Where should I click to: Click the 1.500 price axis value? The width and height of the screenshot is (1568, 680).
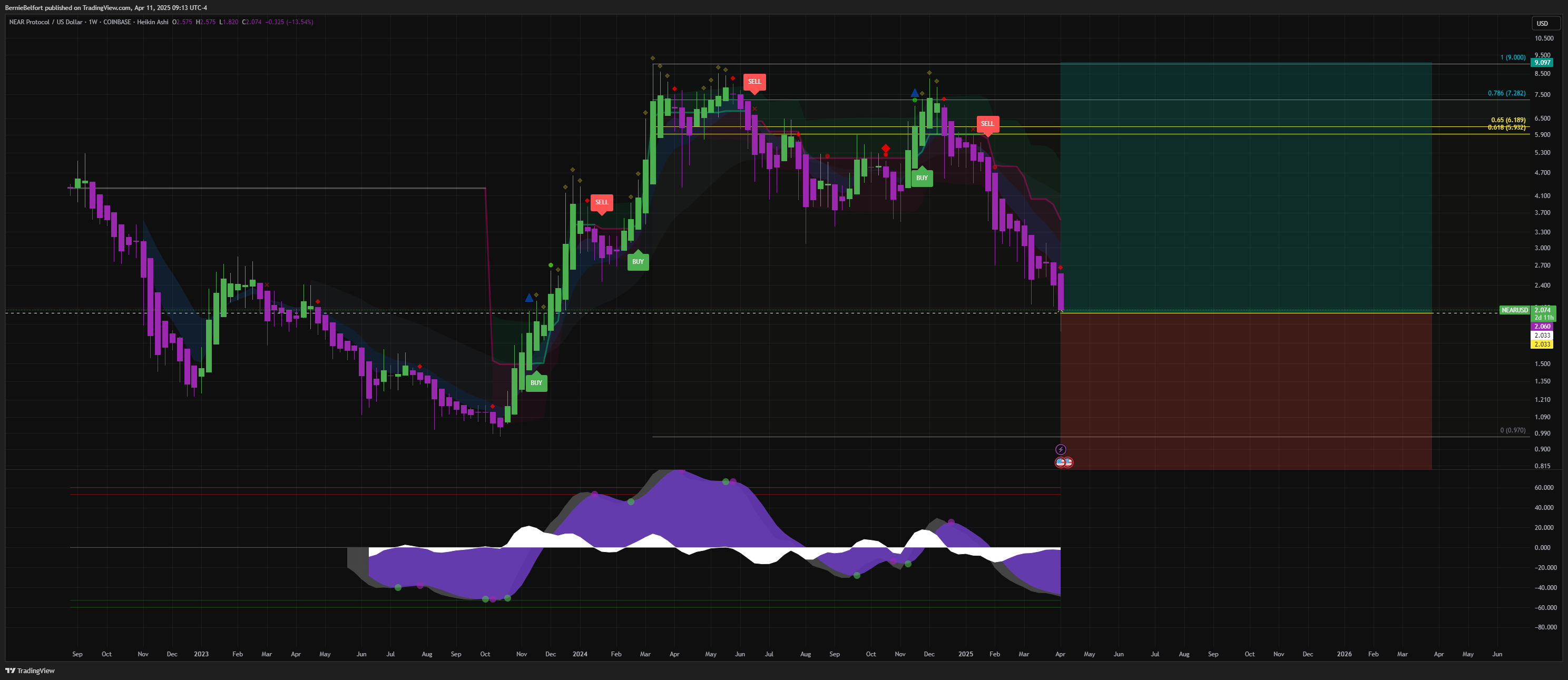(1542, 364)
